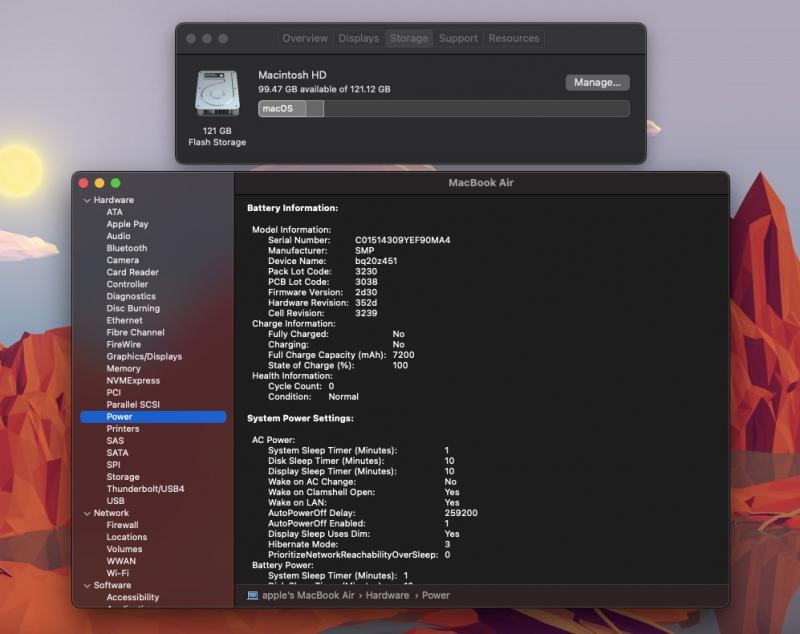Viewport: 800px width, 634px height.
Task: Select SATA in the sidebar
Action: (117, 453)
